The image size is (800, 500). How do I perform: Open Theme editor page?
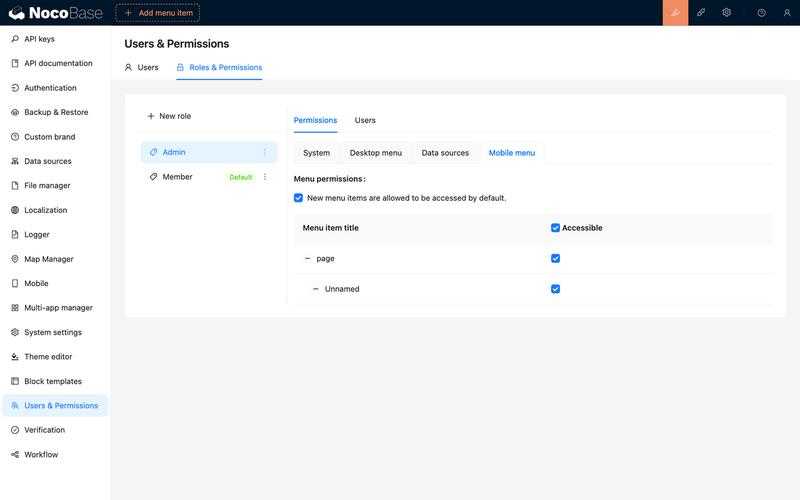[55, 357]
